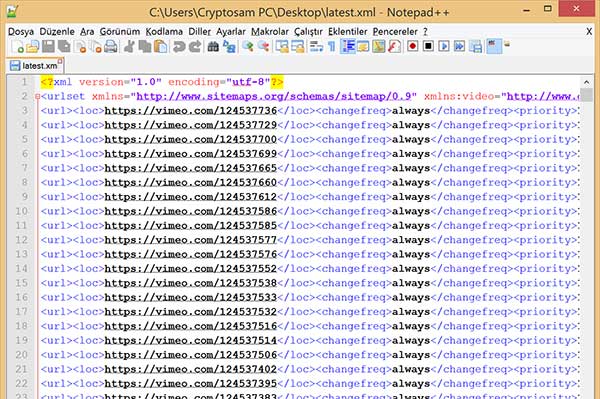The height and width of the screenshot is (399, 600).
Task: Click the Cut scissors icon
Action: coord(129,46)
